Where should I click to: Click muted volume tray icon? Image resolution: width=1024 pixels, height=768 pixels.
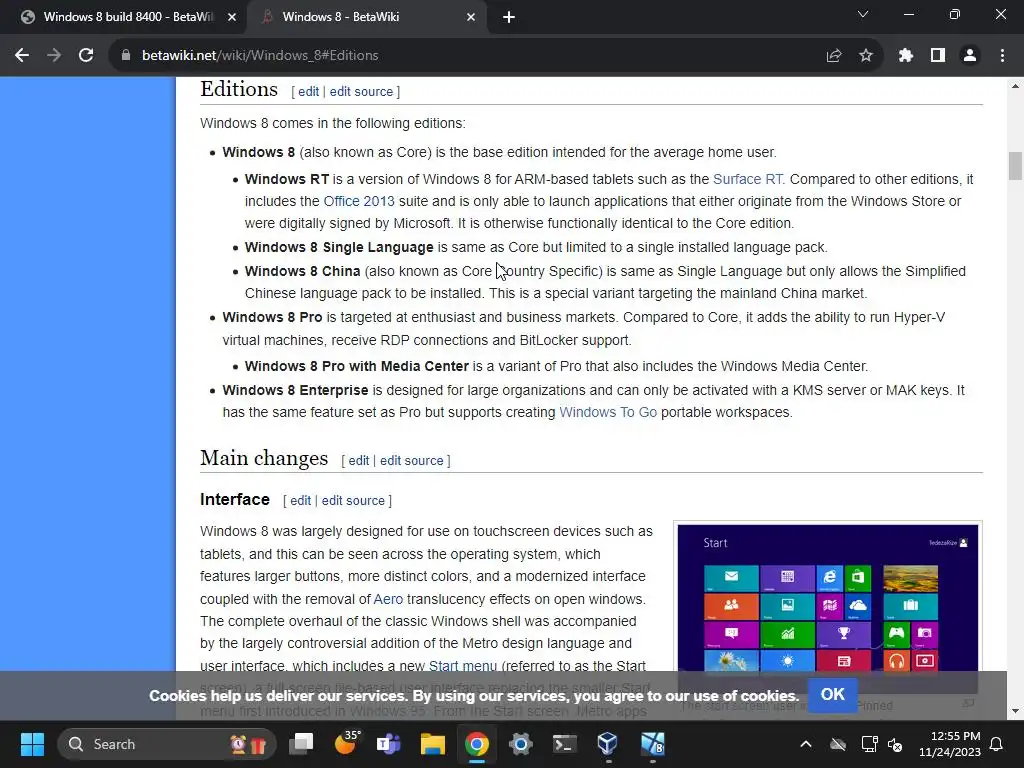point(895,744)
